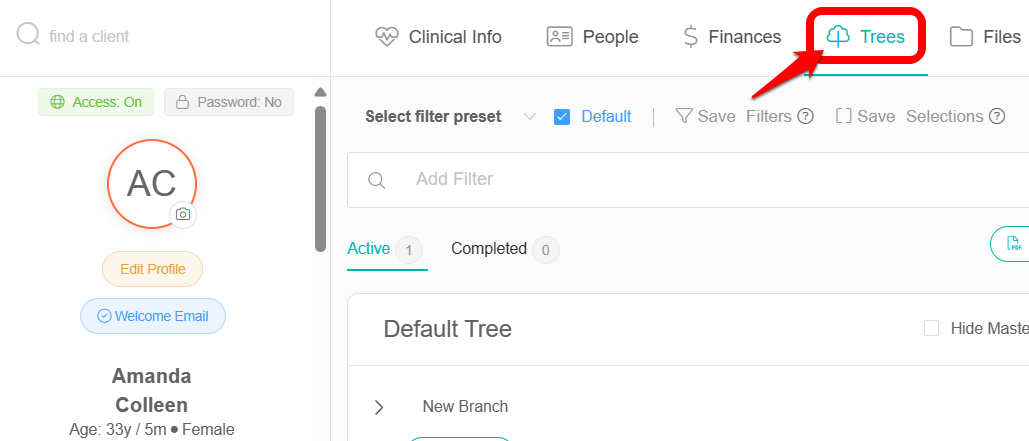Screen dimensions: 1029x441
Task: Click the Save Selections brackets icon
Action: tap(843, 116)
